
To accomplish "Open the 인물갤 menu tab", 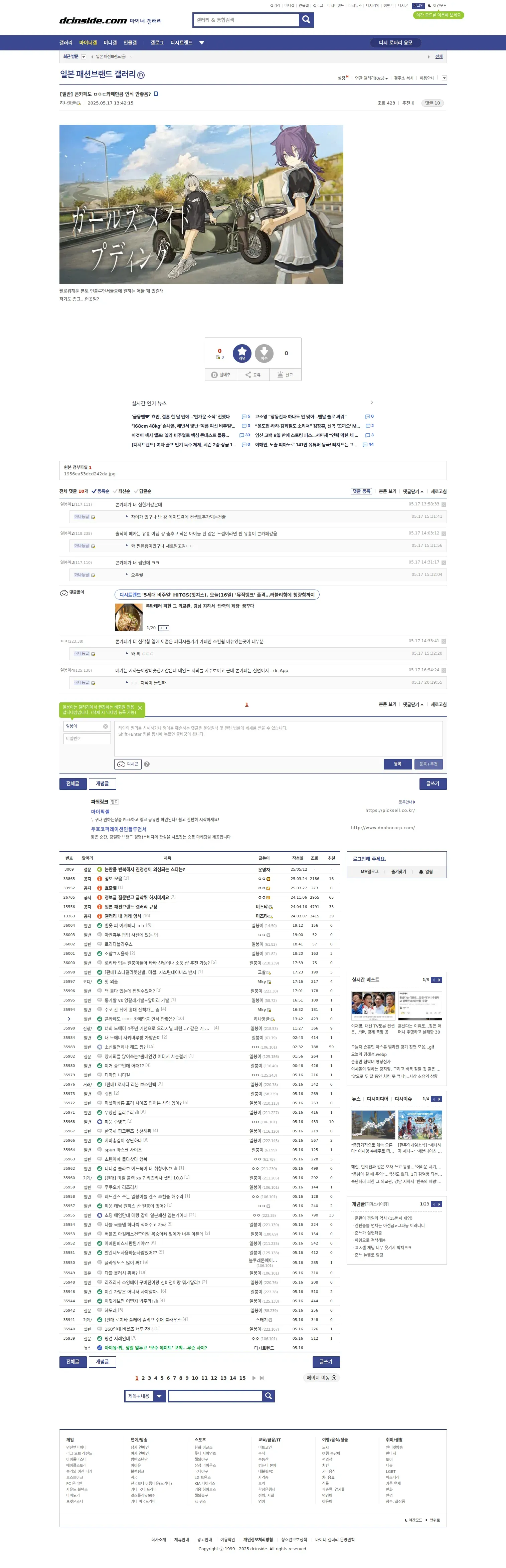I will tap(130, 43).
